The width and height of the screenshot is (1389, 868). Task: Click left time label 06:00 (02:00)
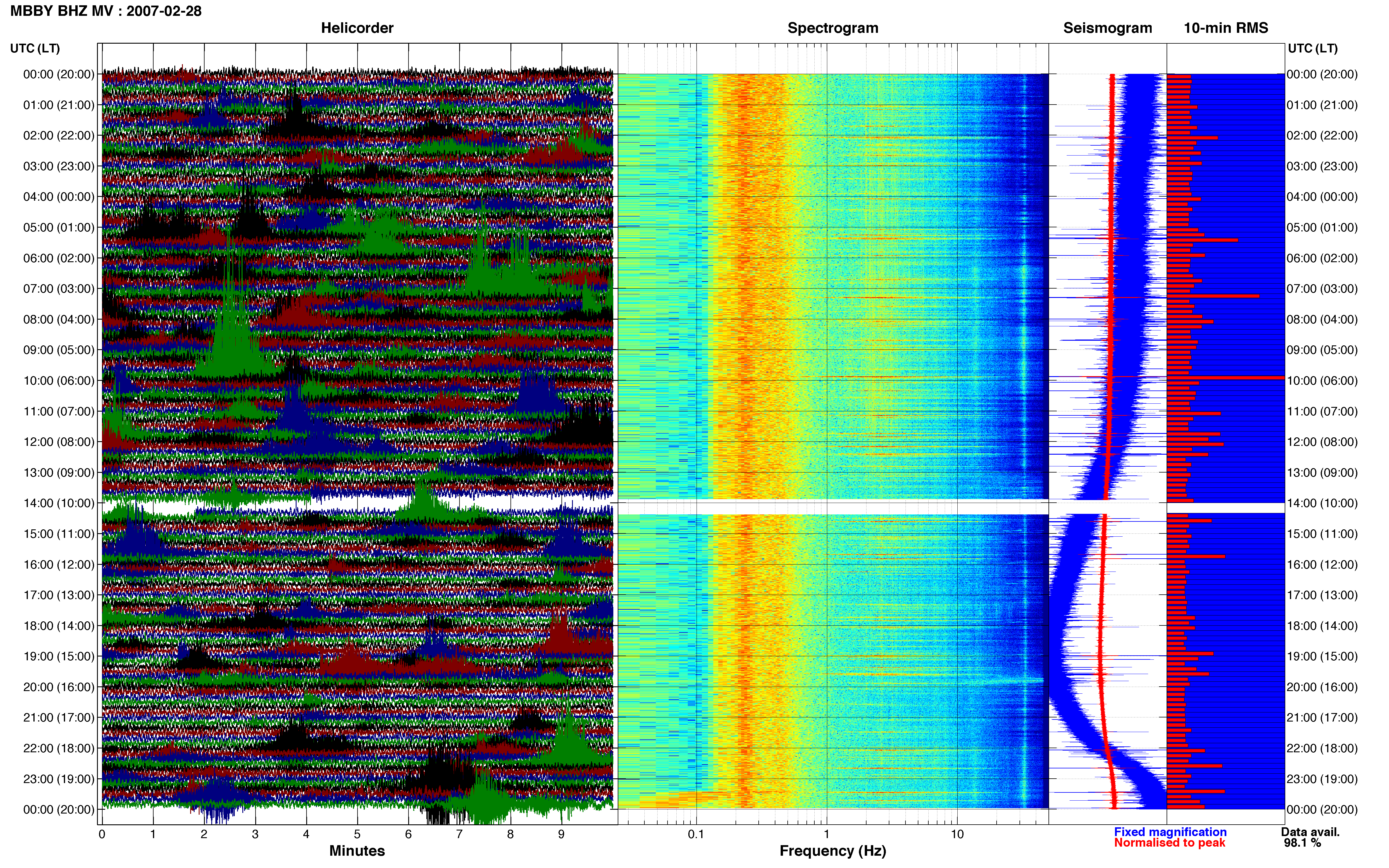[x=59, y=258]
